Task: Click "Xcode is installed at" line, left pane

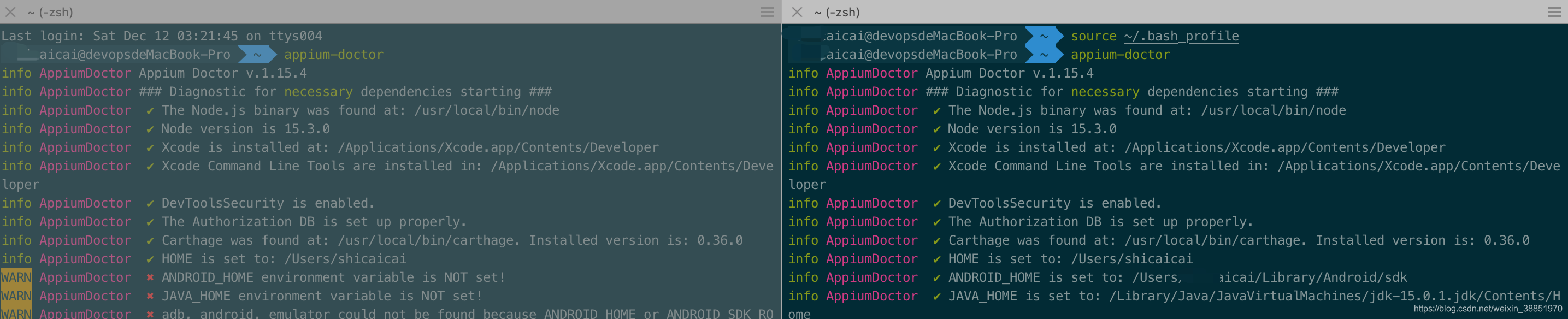Action: click(x=410, y=147)
